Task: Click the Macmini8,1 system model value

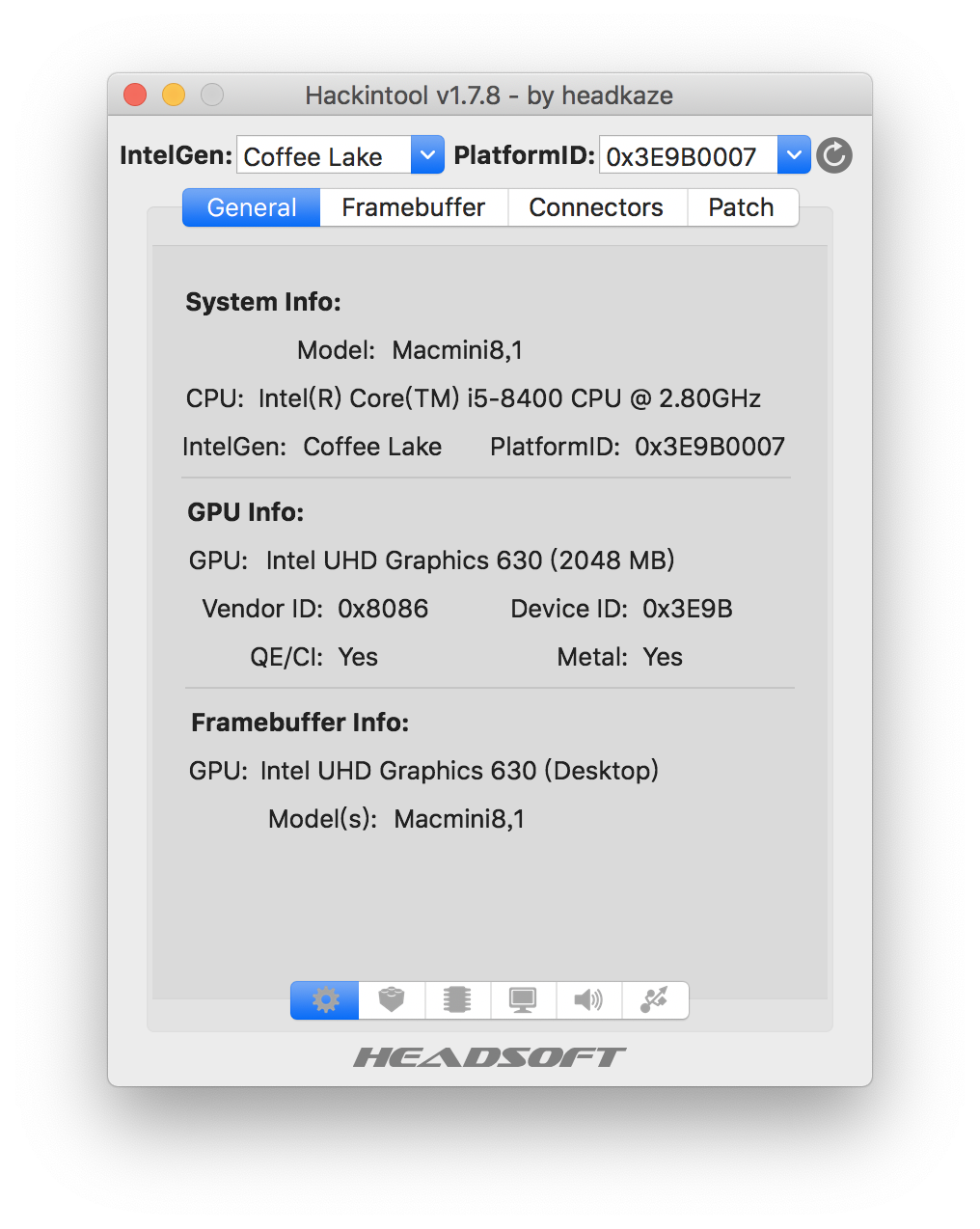Action: click(x=457, y=350)
